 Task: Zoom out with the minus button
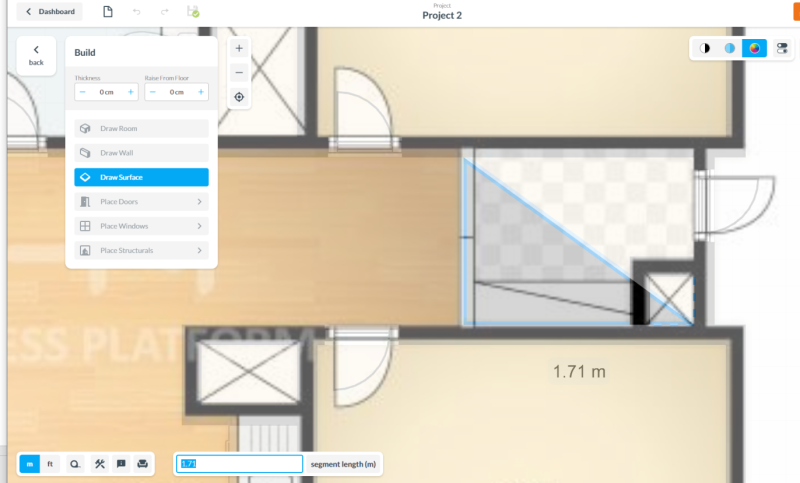239,72
